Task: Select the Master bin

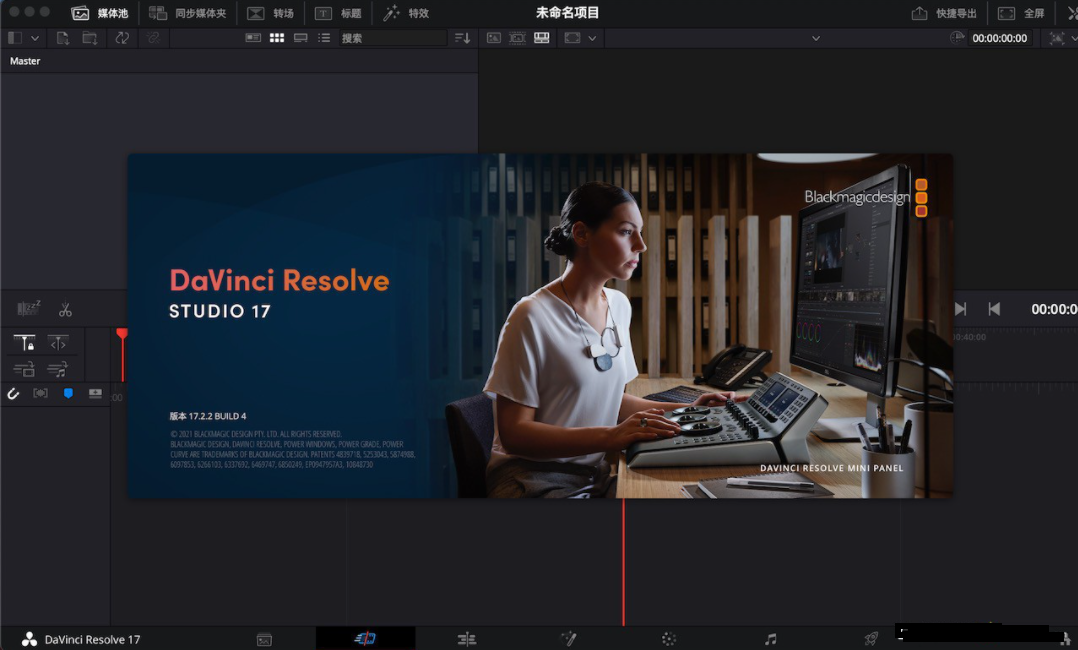Action: 25,61
